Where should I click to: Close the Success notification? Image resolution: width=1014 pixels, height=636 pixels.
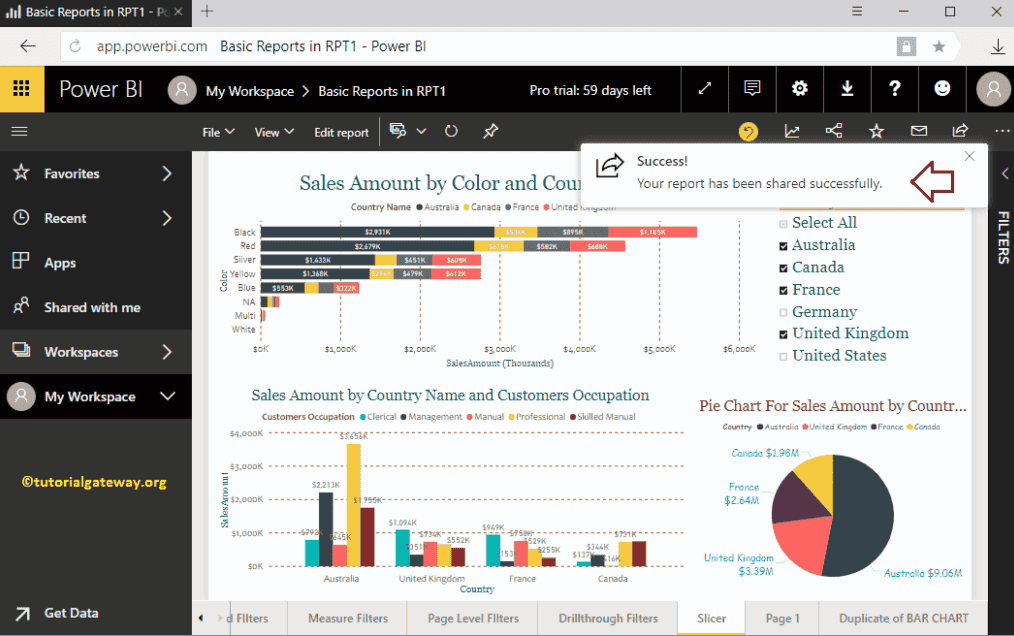pos(969,156)
